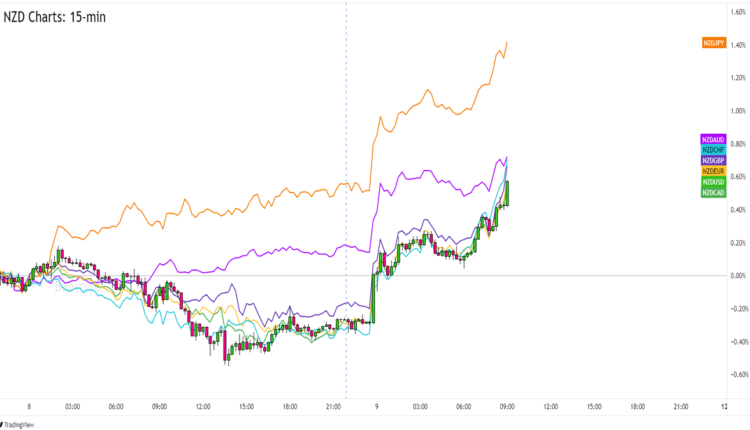Click the NZDGBP series tag
Screen dimensions: 750x430
713,160
